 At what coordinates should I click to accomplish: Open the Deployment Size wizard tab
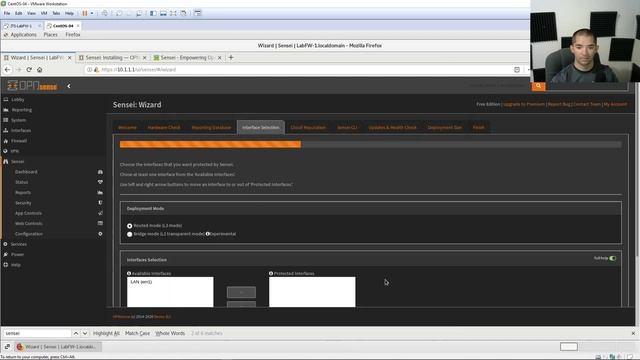click(444, 127)
